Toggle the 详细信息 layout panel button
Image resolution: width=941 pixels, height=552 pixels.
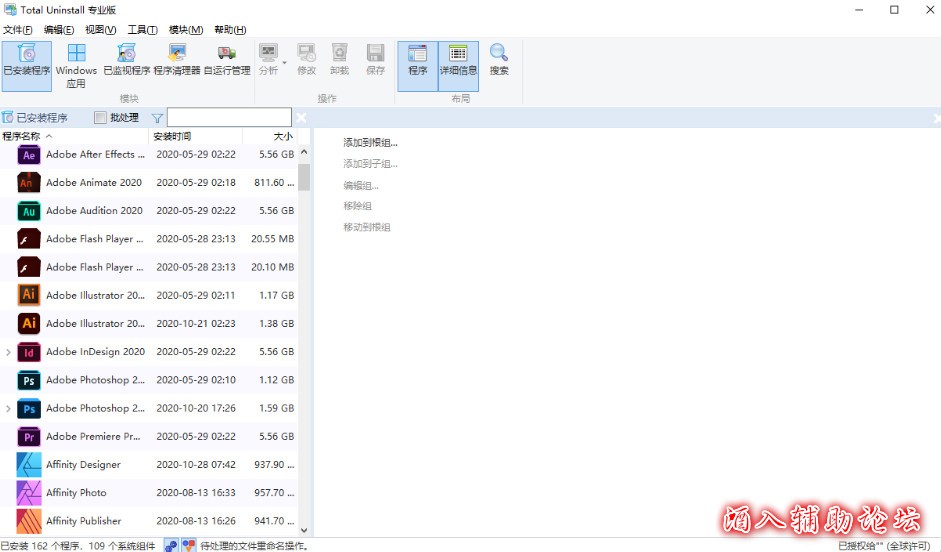pos(458,61)
